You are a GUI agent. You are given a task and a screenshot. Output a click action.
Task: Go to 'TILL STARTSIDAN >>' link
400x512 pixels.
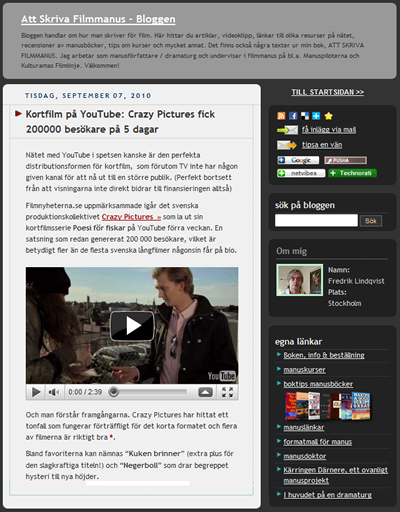[327, 92]
